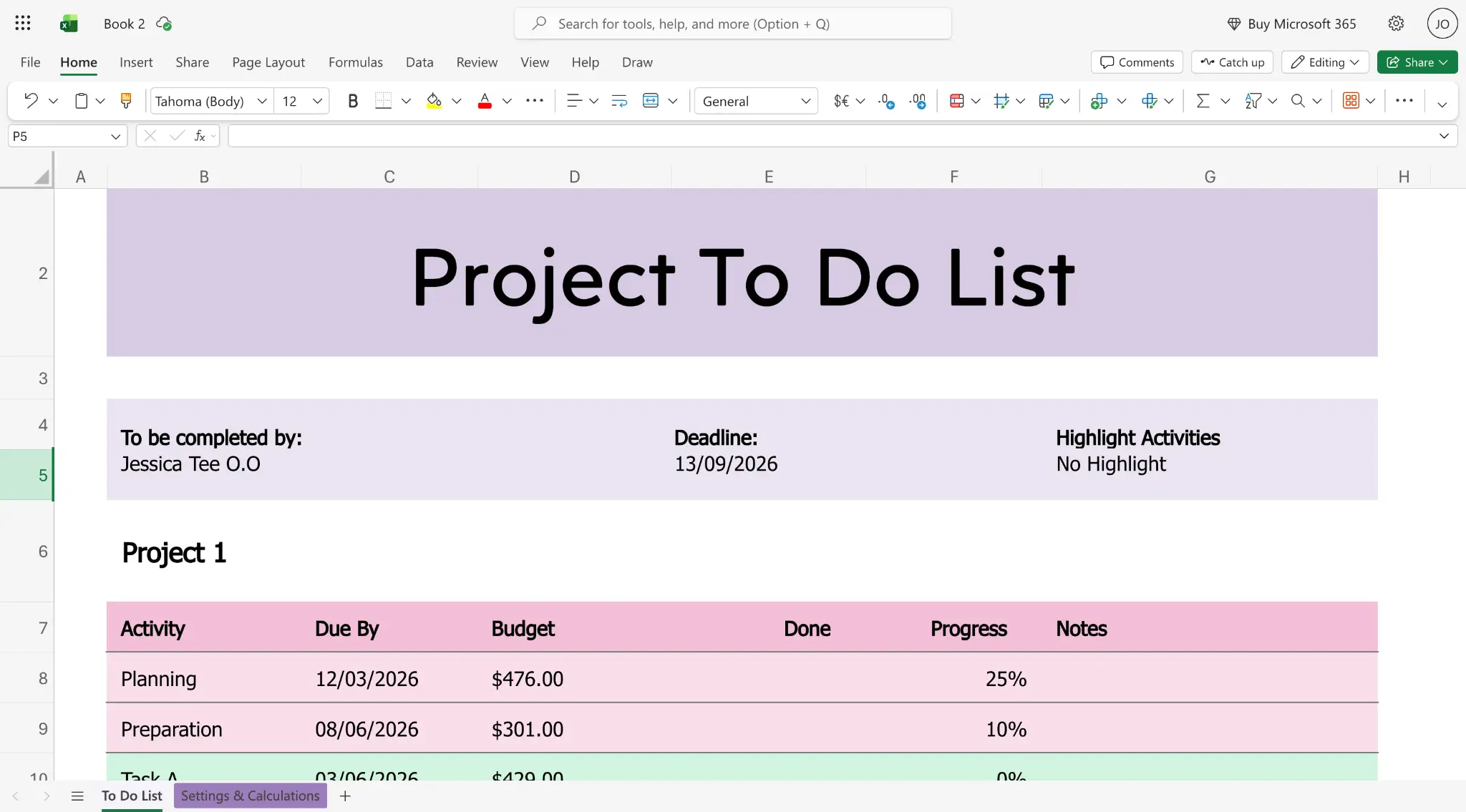
Task: Click the Delete cells icon
Action: pyautogui.click(x=1150, y=101)
